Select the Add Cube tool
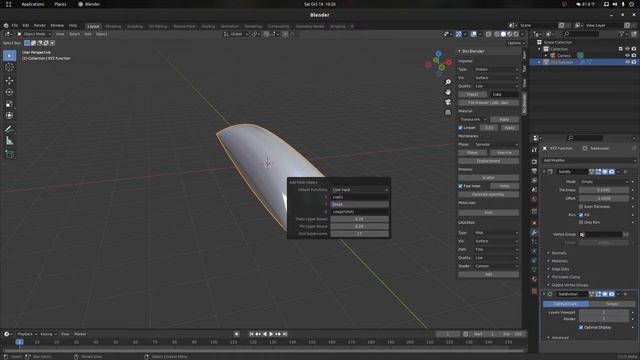Viewport: 640px width, 360px height. tap(9, 154)
